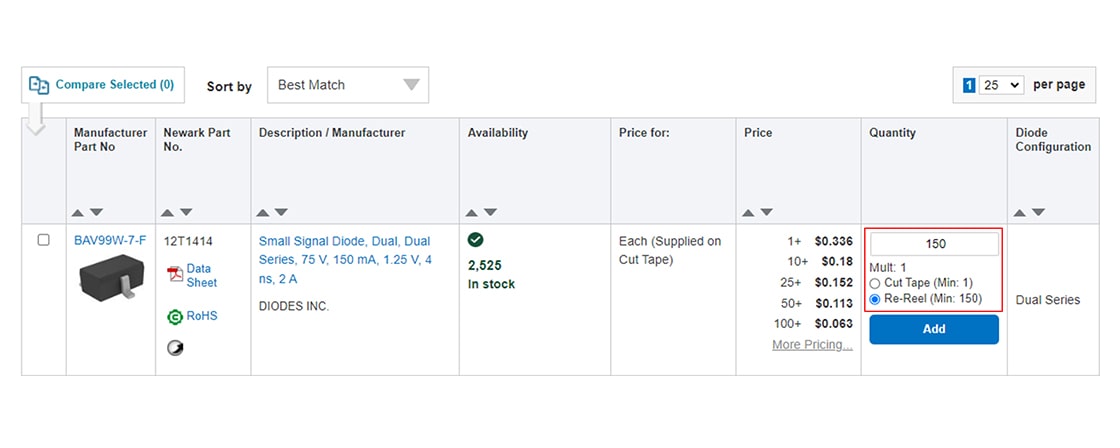Click the green RoHS compliance icon
This screenshot has width=1120, height=448.
[x=175, y=317]
